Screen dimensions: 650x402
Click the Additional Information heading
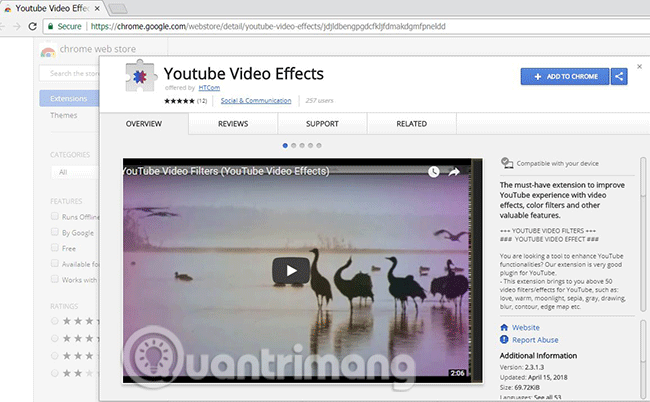click(x=538, y=356)
